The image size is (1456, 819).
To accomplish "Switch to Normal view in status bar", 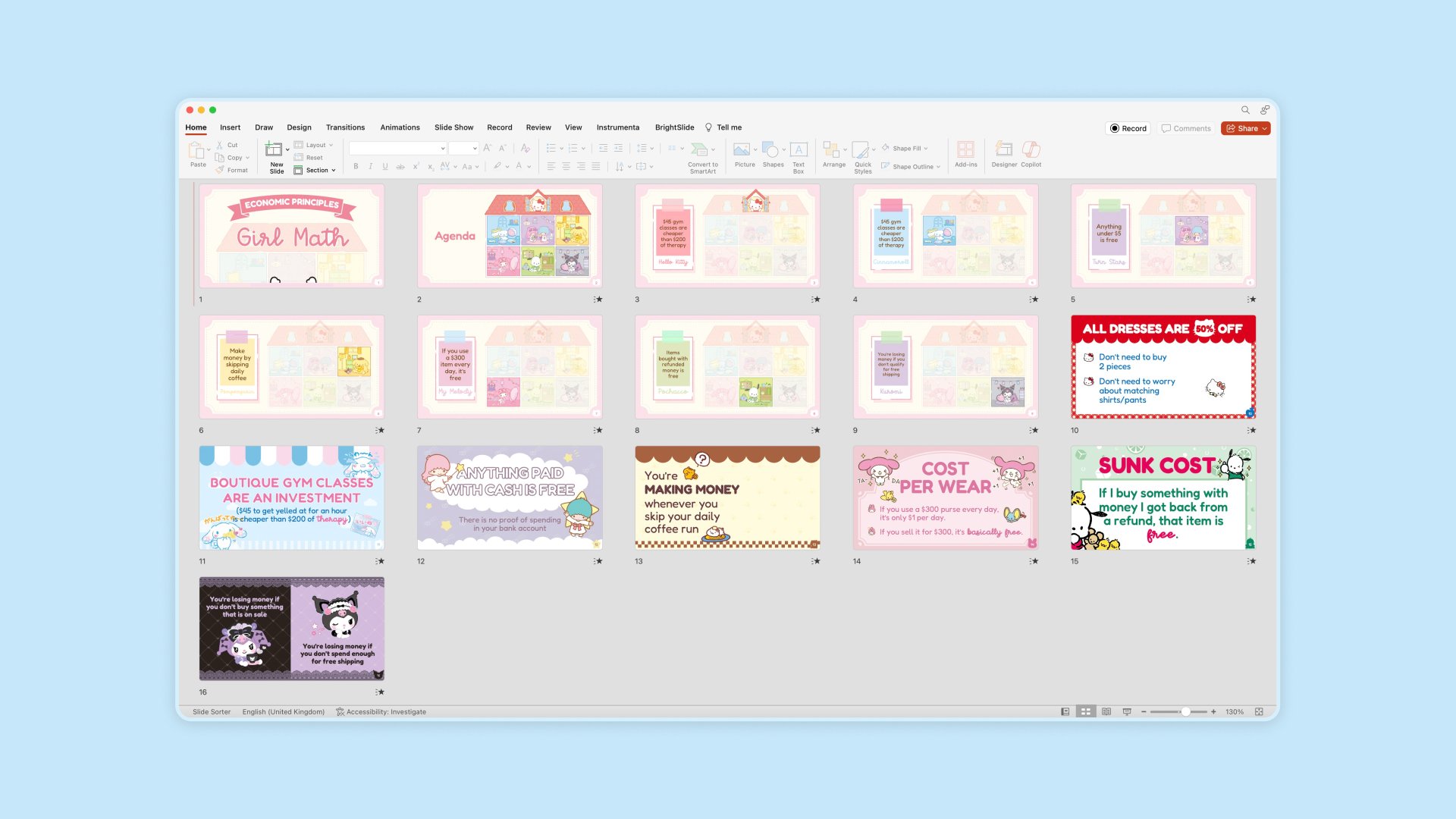I will (x=1065, y=712).
